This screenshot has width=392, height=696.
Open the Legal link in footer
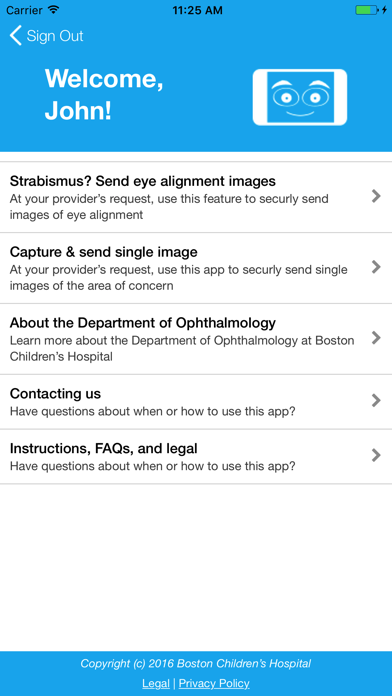[156, 683]
